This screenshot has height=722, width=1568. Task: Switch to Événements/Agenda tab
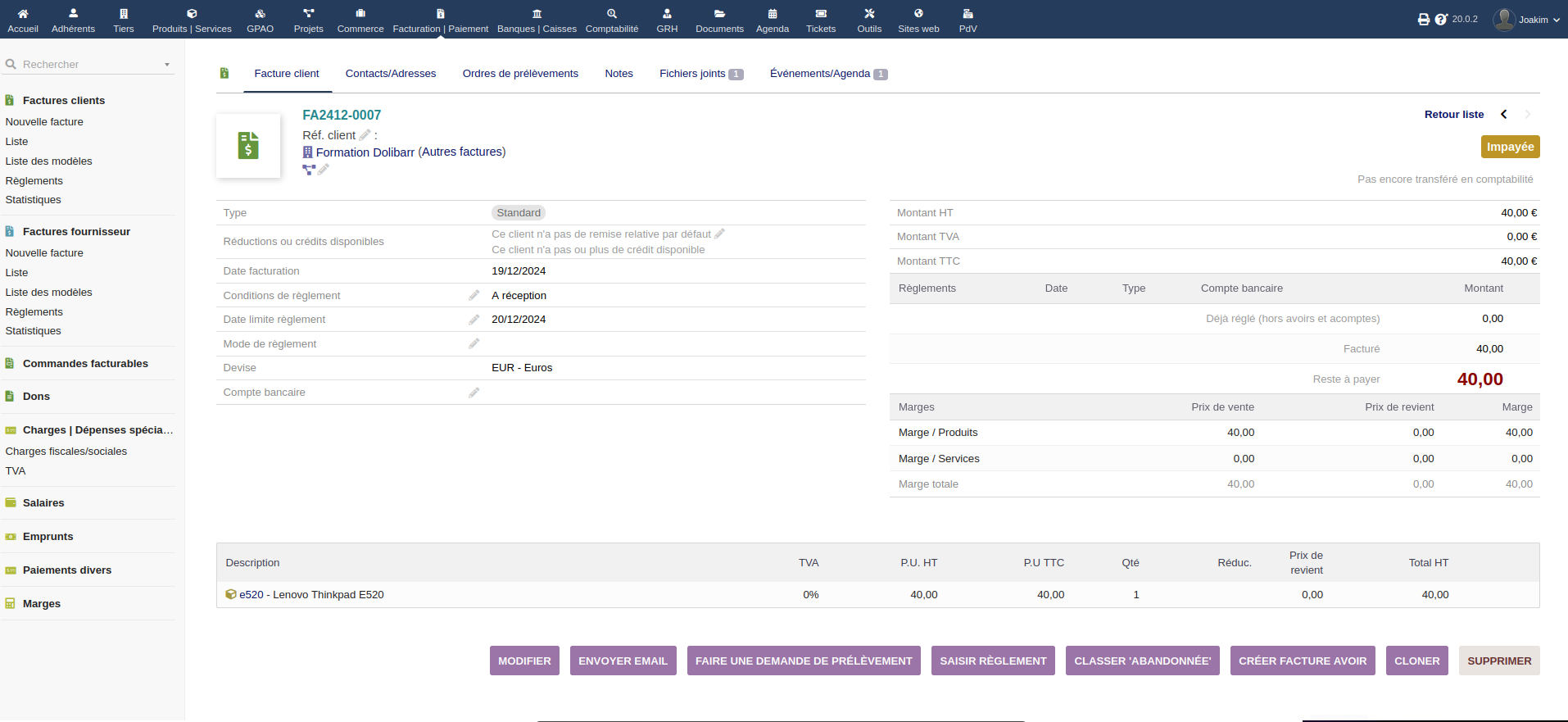pyautogui.click(x=828, y=74)
